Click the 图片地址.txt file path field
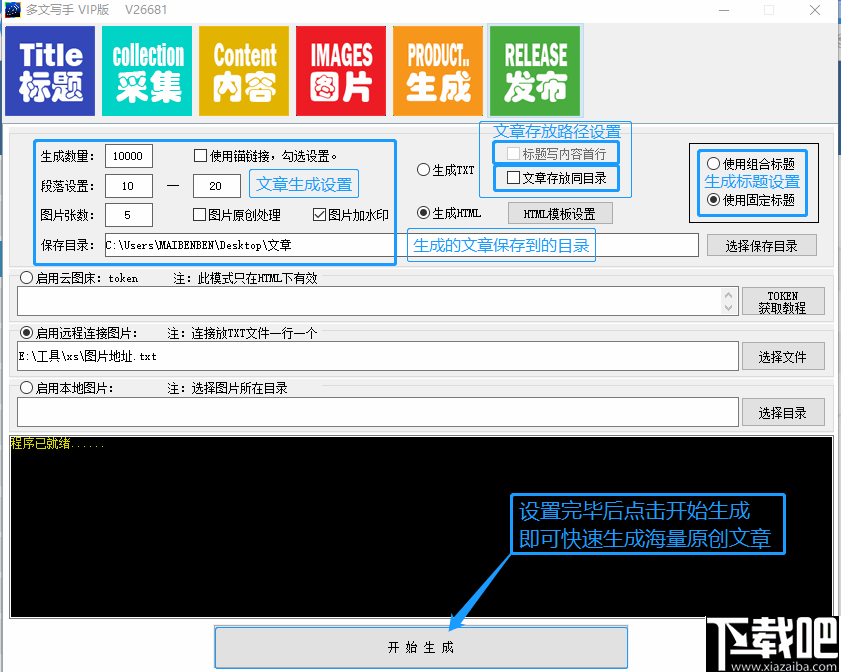Image resolution: width=841 pixels, height=672 pixels. tap(370, 355)
